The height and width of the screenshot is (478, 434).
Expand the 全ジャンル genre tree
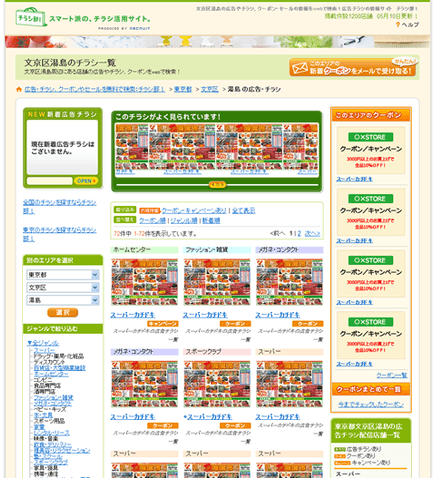click(x=43, y=343)
